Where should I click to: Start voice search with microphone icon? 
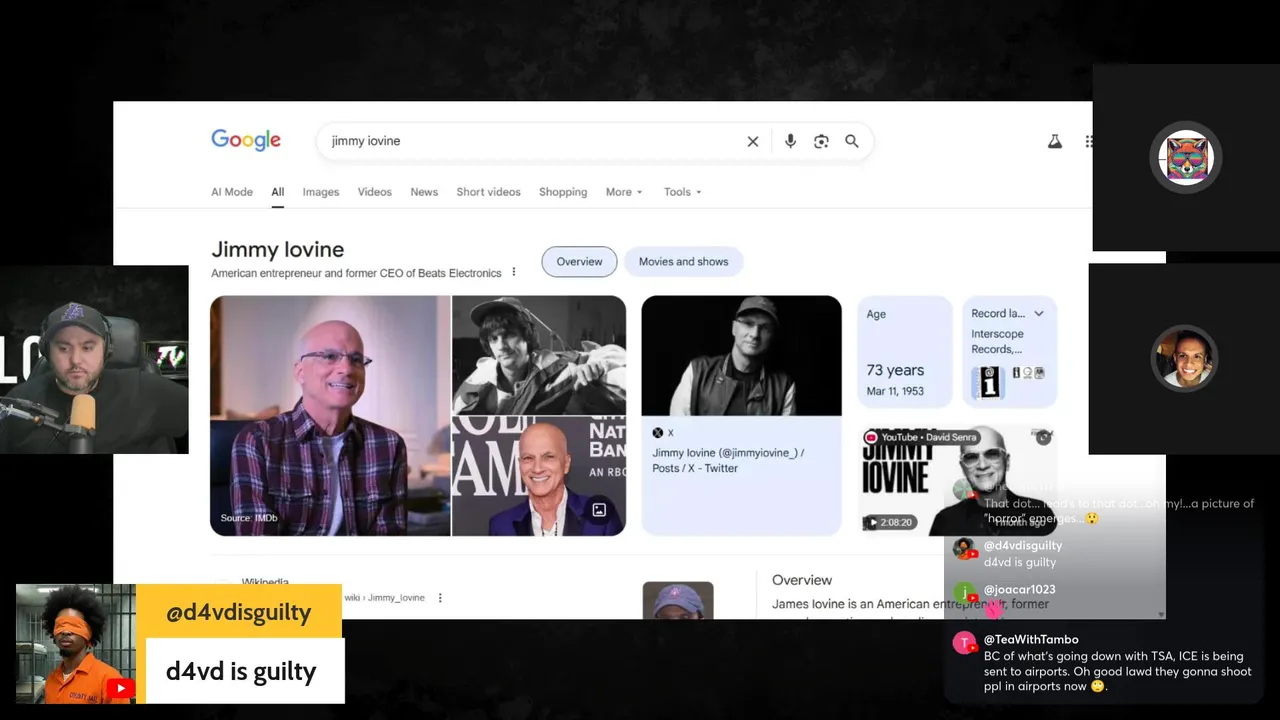pyautogui.click(x=790, y=142)
